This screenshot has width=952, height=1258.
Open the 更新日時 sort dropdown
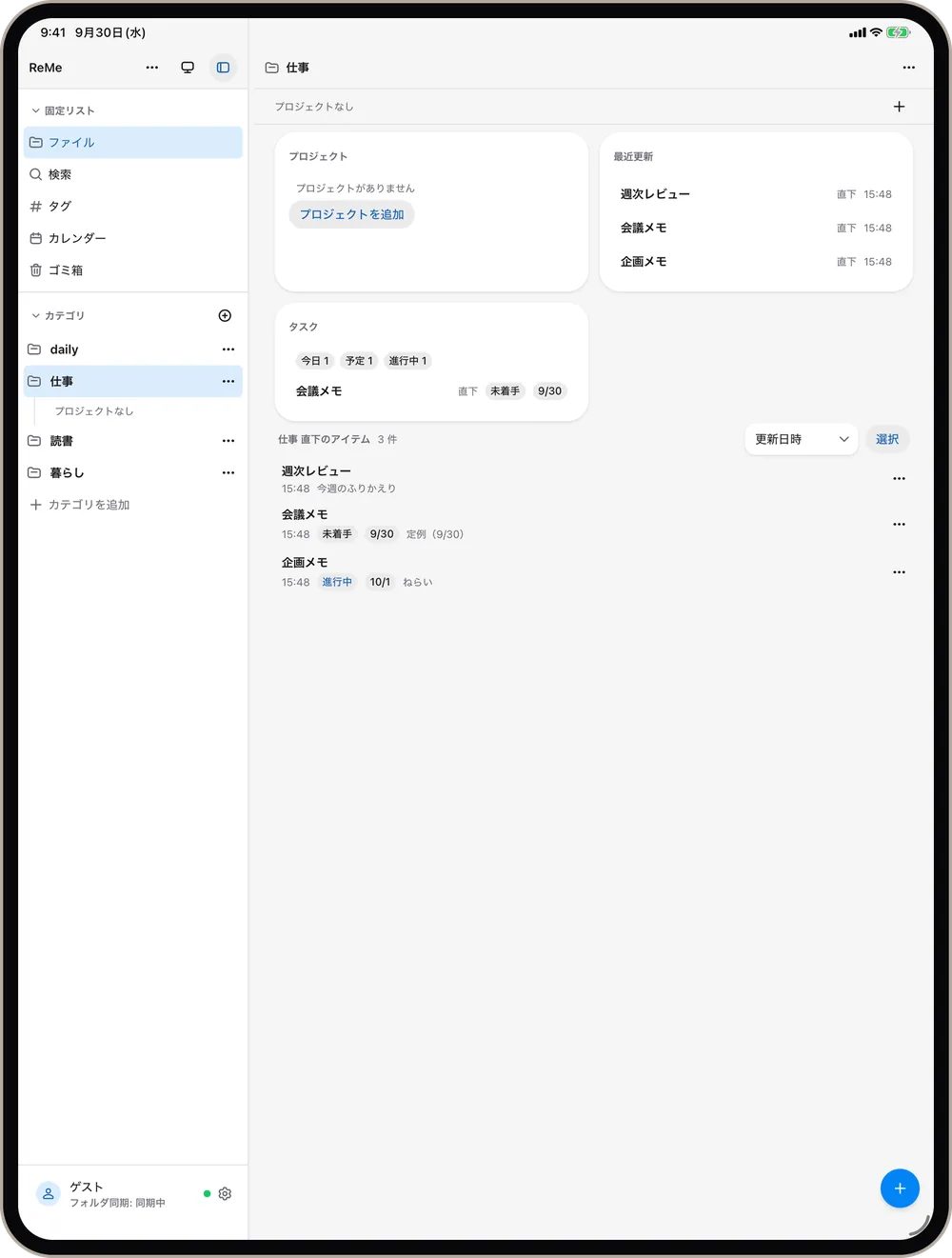(802, 439)
